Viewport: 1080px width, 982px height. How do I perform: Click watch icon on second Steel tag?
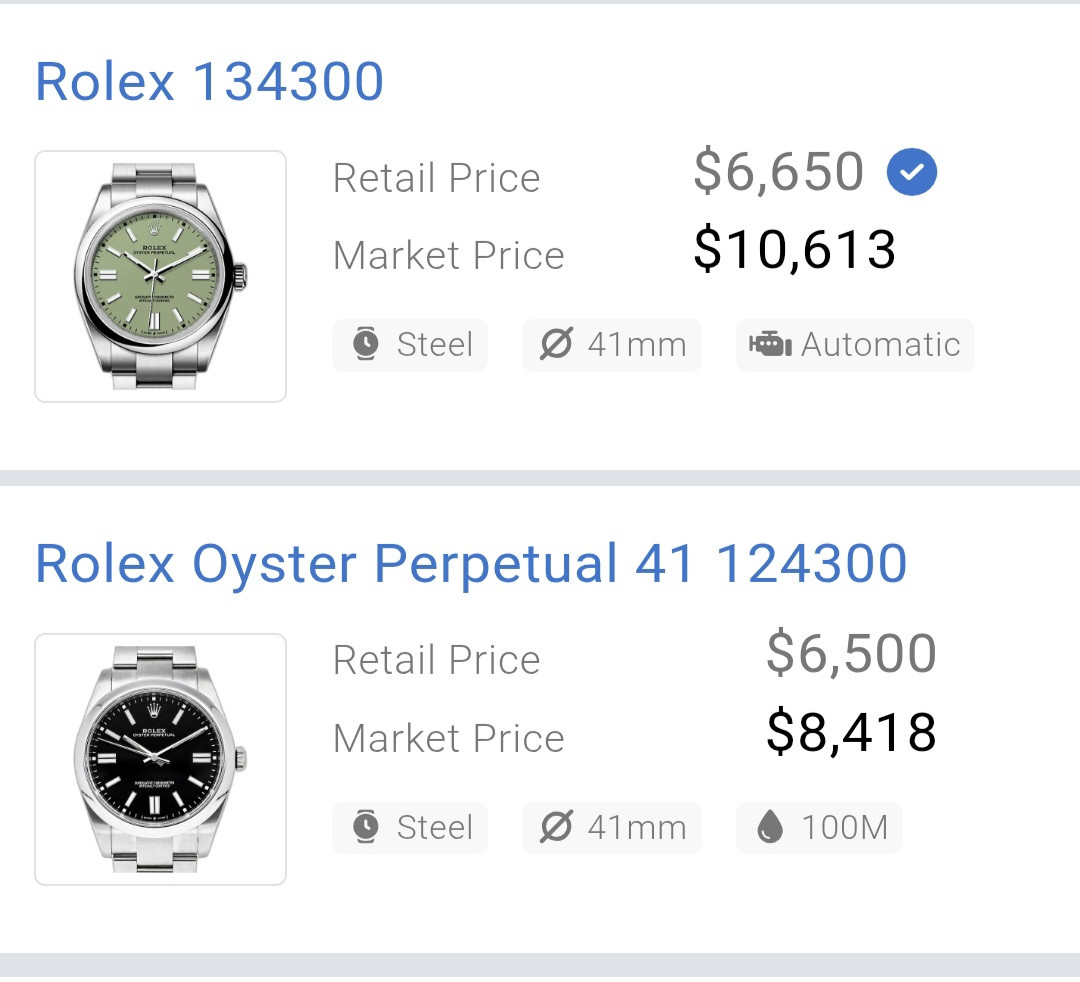tap(367, 828)
